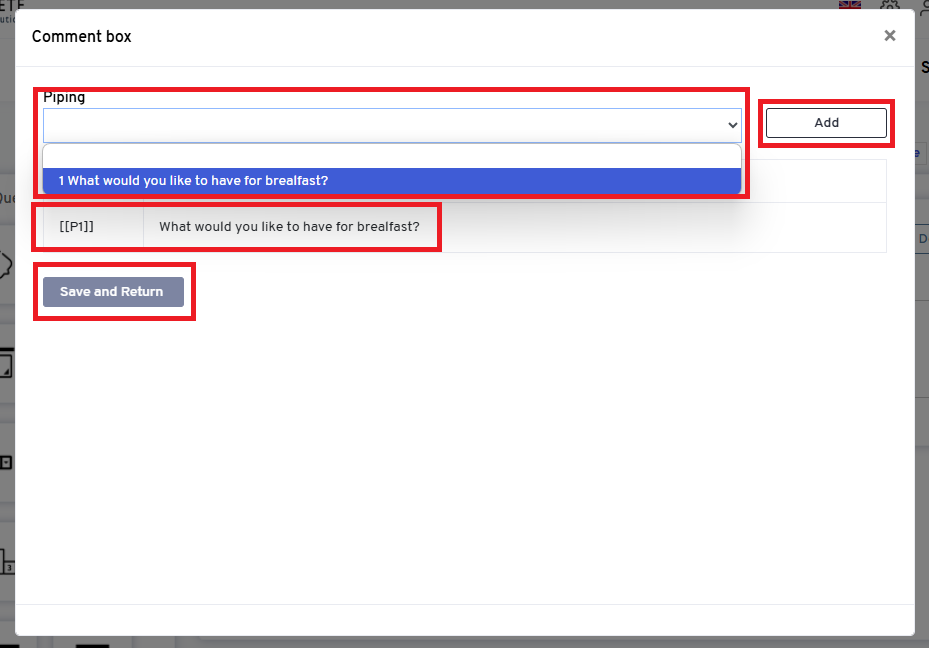
Task: Close the Comment box dialog
Action: [889, 36]
